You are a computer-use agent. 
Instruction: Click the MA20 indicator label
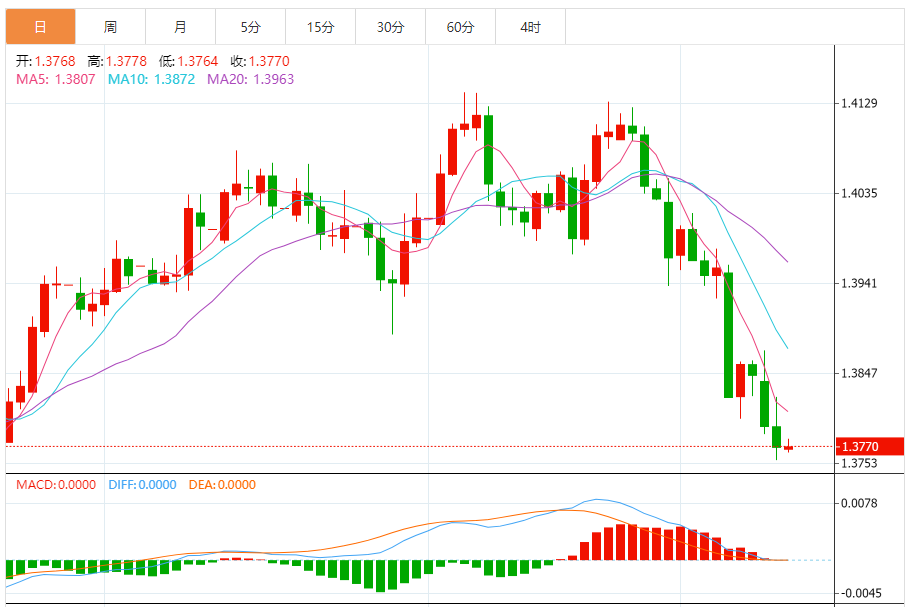(x=251, y=79)
